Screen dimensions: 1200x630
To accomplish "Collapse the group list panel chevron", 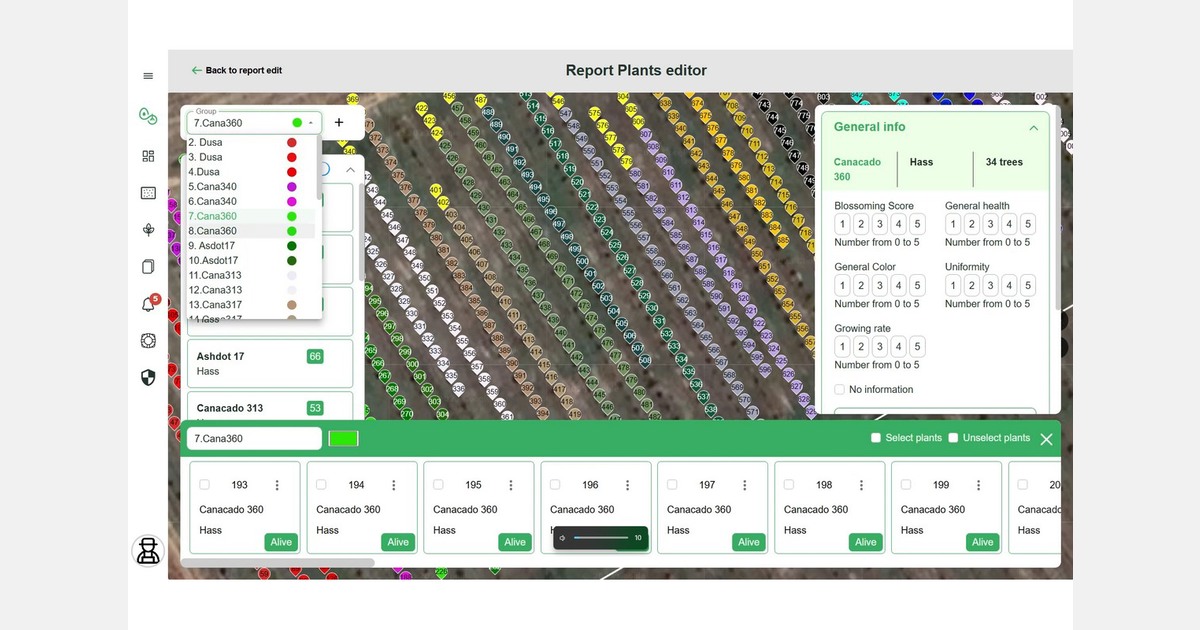I will [350, 170].
